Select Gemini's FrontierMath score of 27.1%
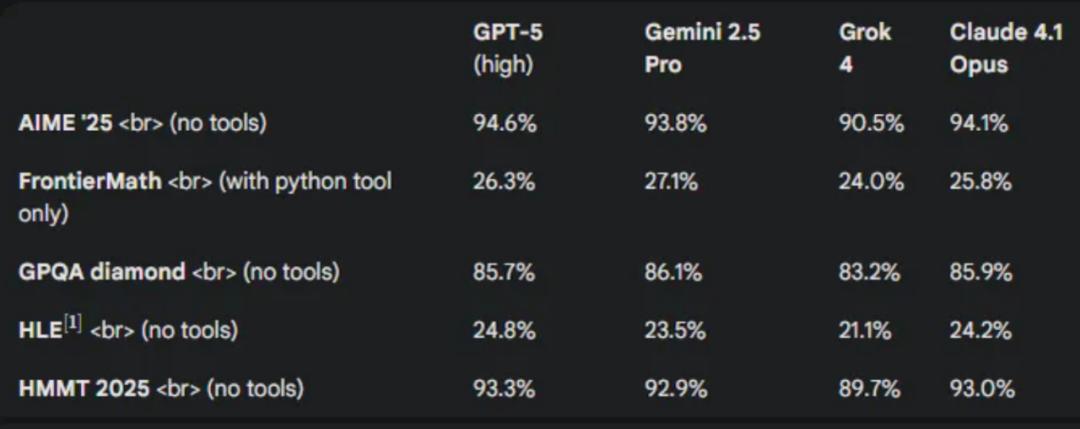This screenshot has height=429, width=1080. click(673, 182)
